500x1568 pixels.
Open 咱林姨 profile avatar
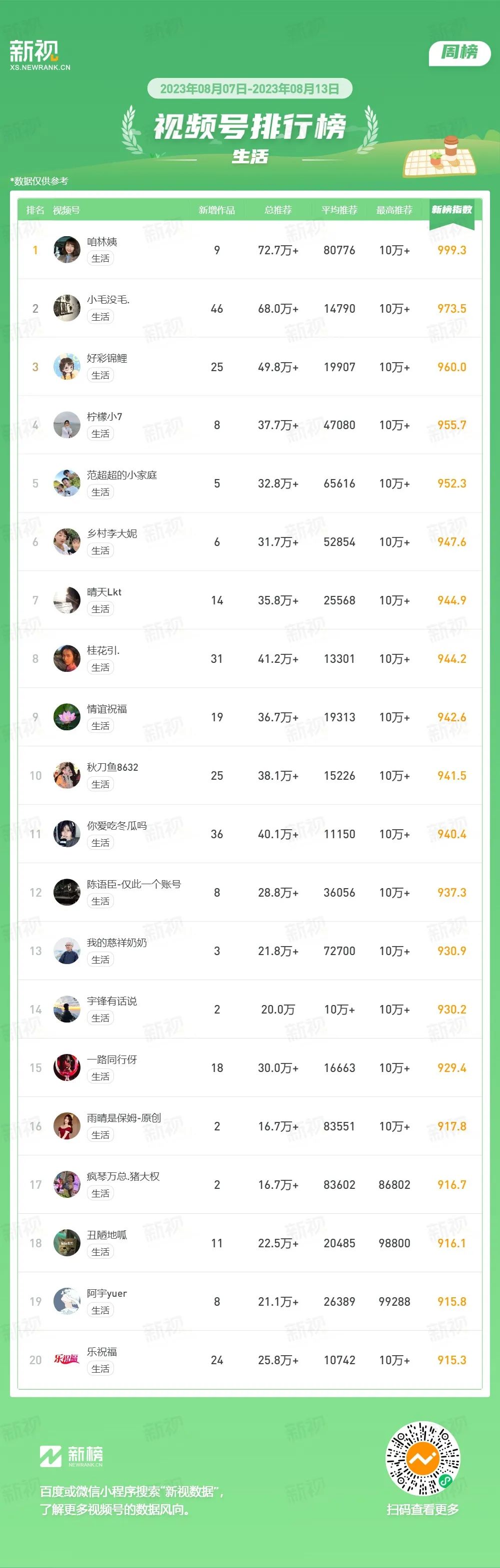coord(67,250)
